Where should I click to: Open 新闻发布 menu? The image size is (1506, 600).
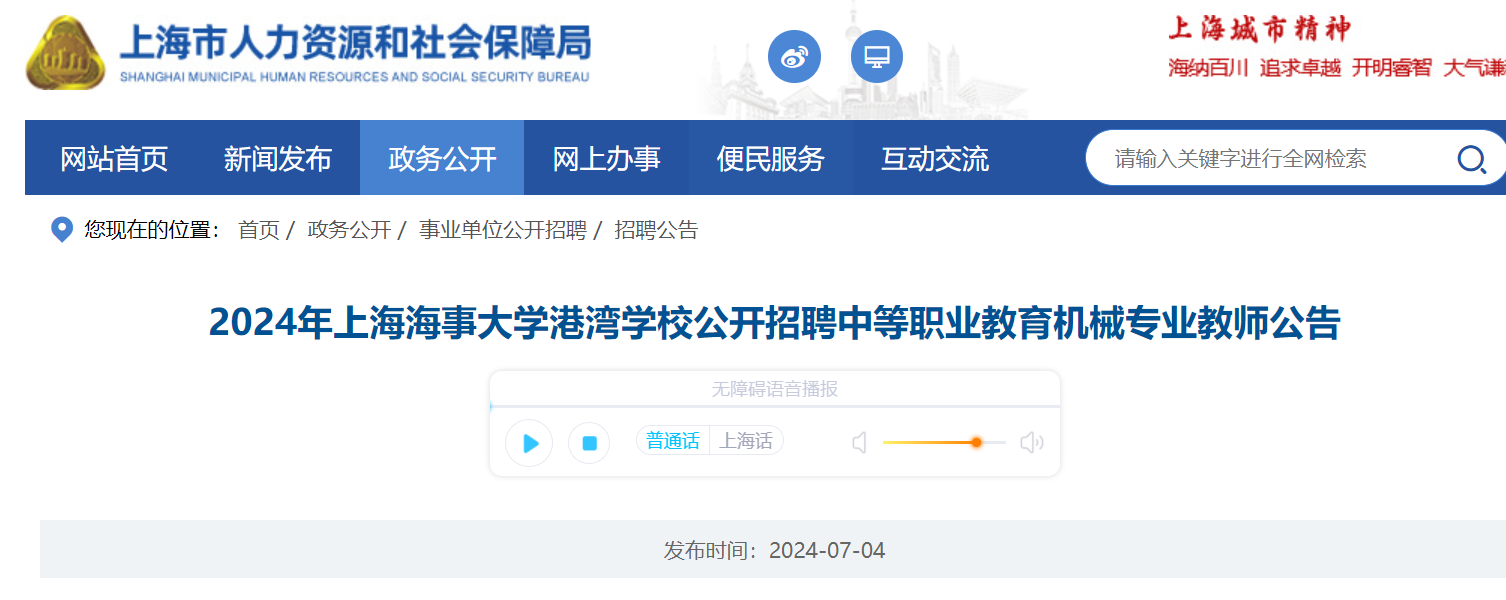278,159
